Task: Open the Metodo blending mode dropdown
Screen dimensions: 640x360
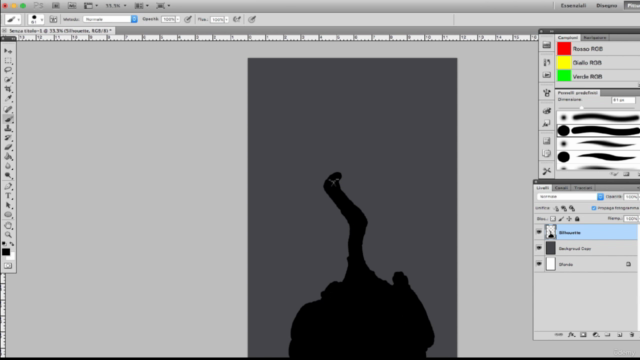Action: [110, 19]
